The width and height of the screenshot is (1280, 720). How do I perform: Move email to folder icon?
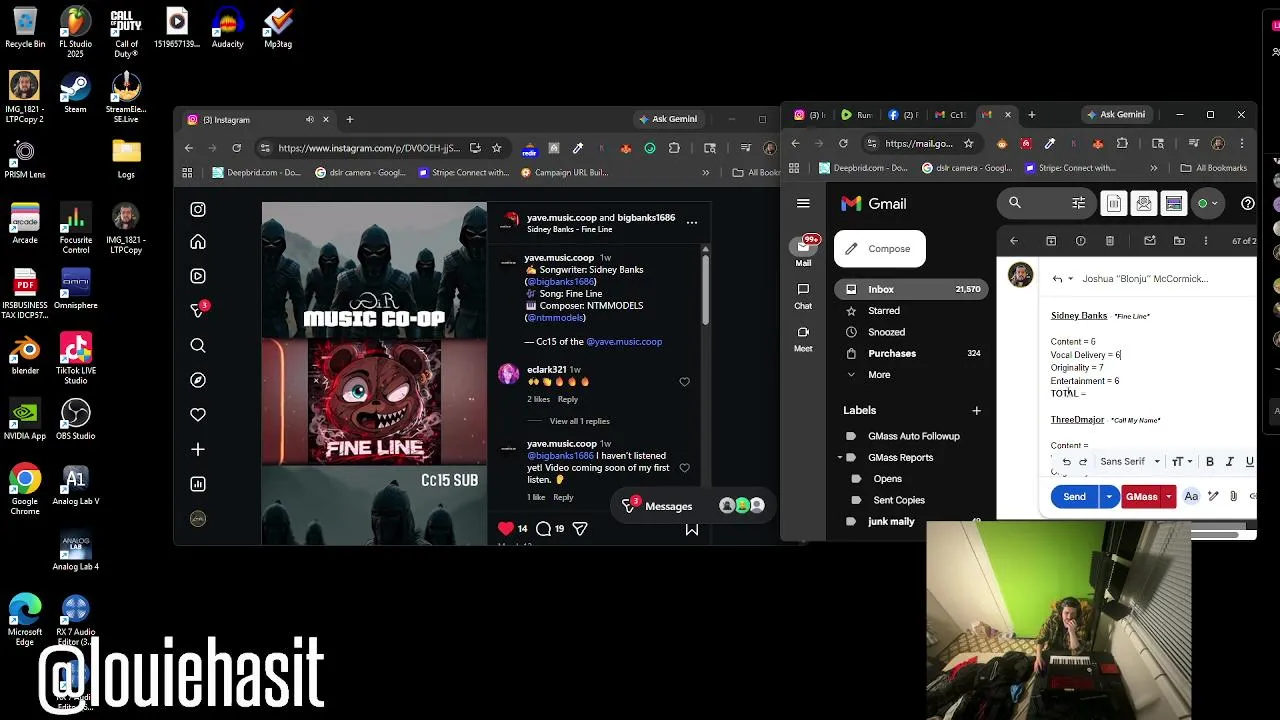pyautogui.click(x=1179, y=241)
